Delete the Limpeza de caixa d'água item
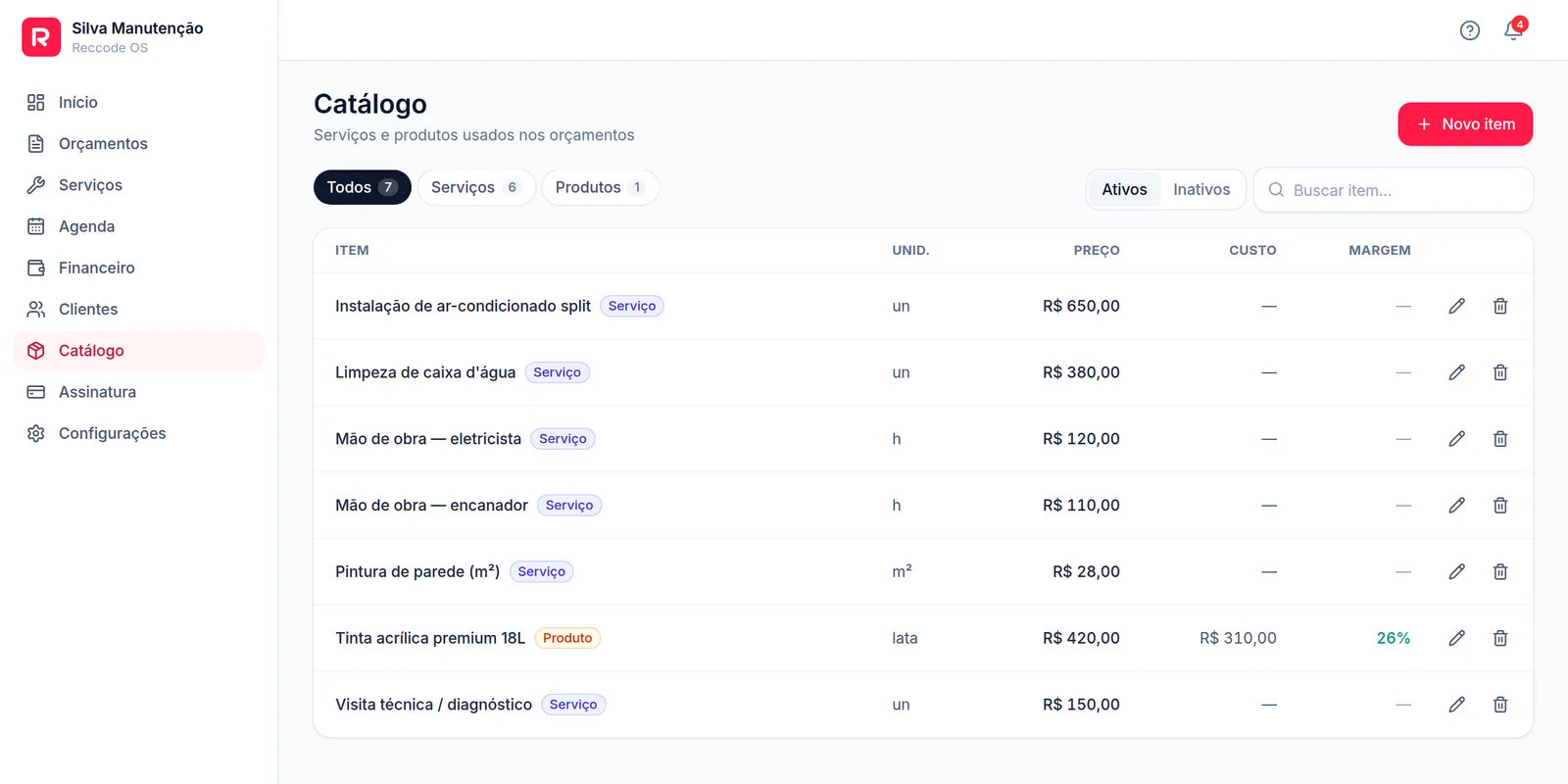This screenshot has width=1568, height=784. [x=1500, y=372]
